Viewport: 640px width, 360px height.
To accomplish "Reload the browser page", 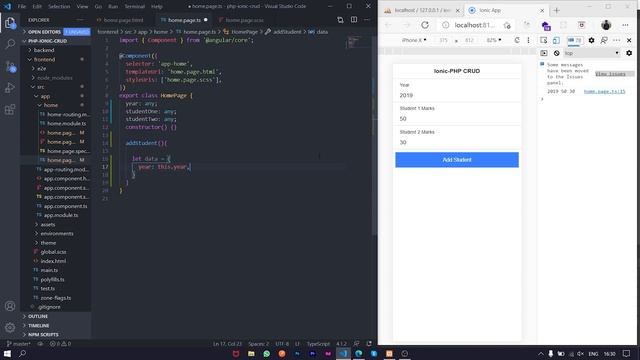I will coord(425,25).
